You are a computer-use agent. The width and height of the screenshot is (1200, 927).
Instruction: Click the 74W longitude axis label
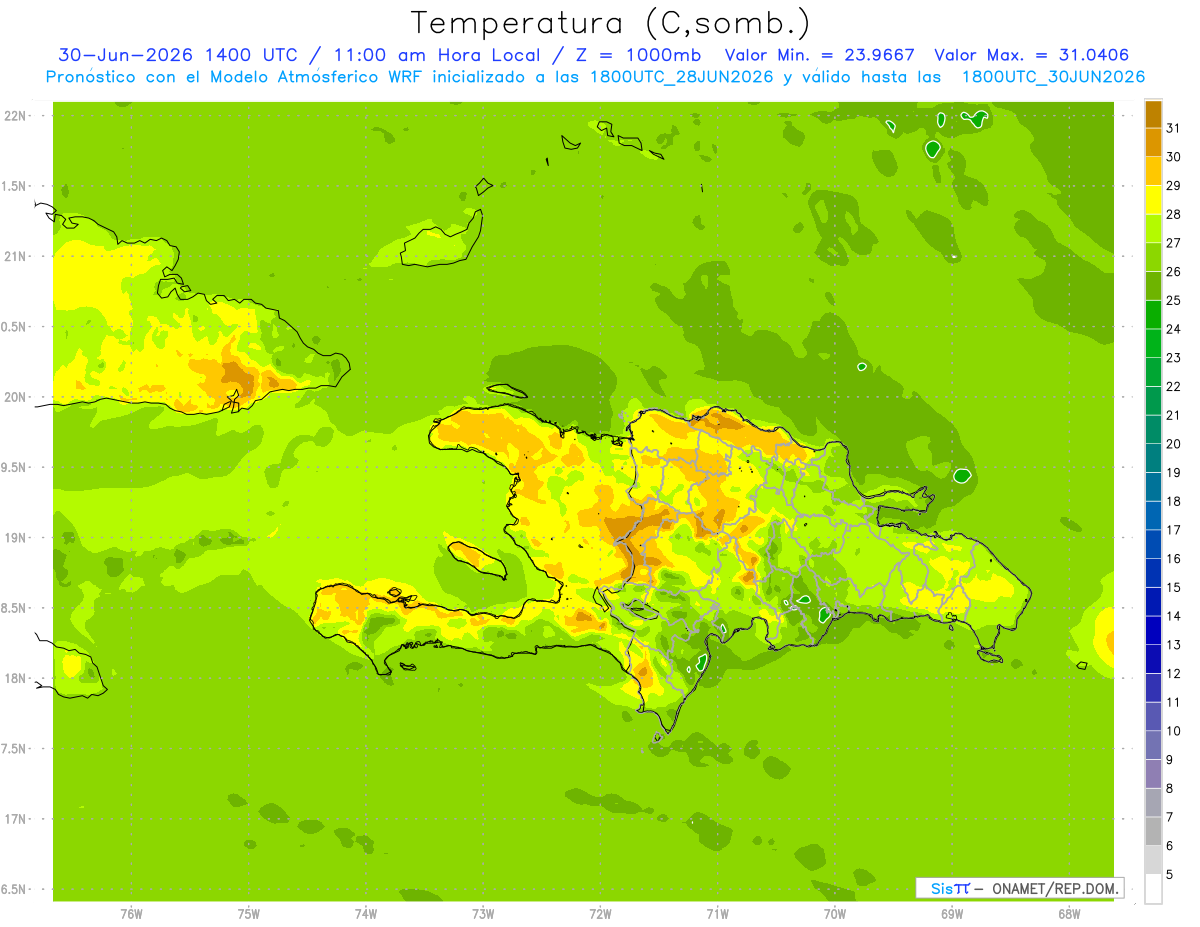pos(366,914)
